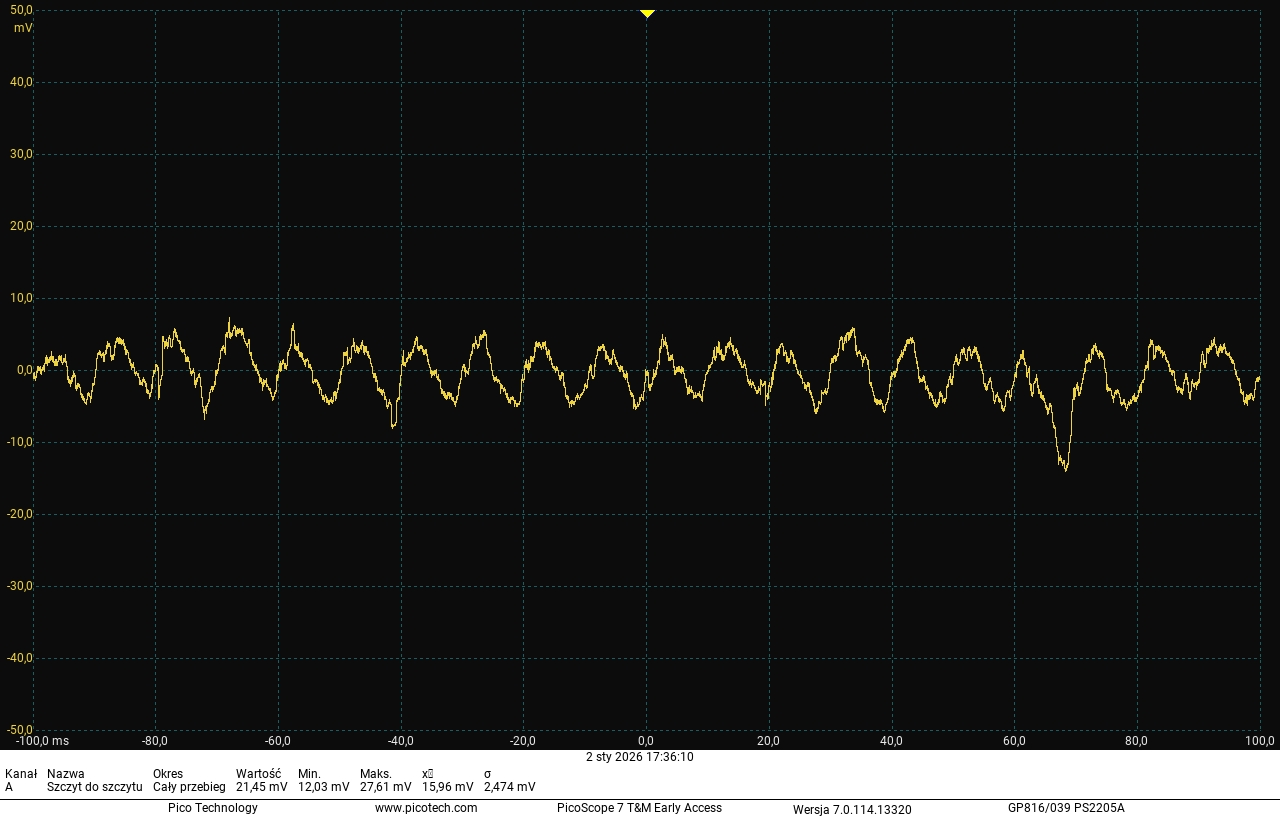
Task: Click the 0,0 time axis label
Action: point(647,741)
